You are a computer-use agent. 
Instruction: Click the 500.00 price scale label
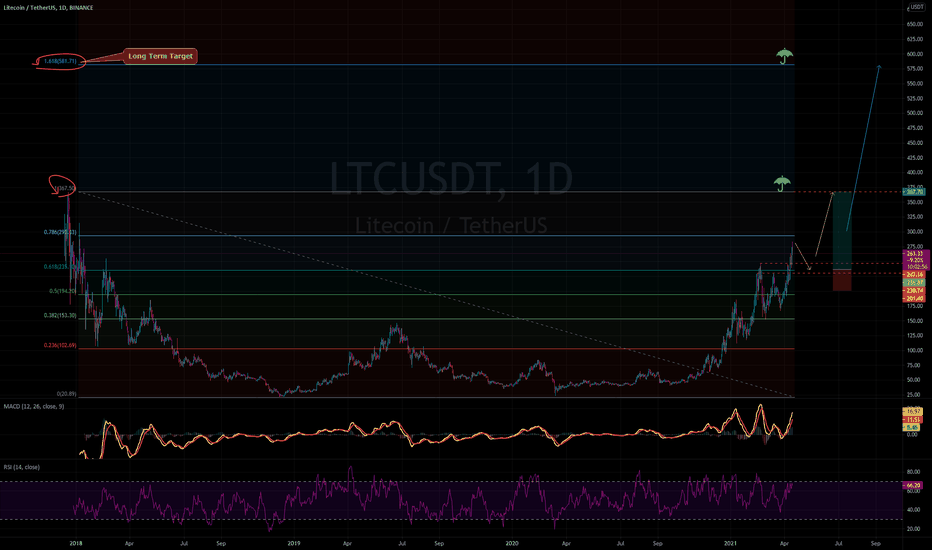(915, 113)
